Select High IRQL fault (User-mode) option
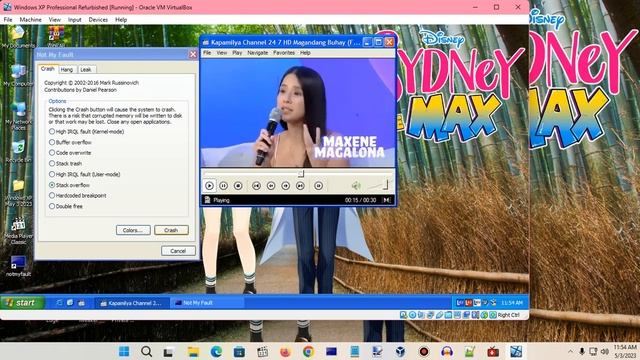640x360 pixels. 84,174
